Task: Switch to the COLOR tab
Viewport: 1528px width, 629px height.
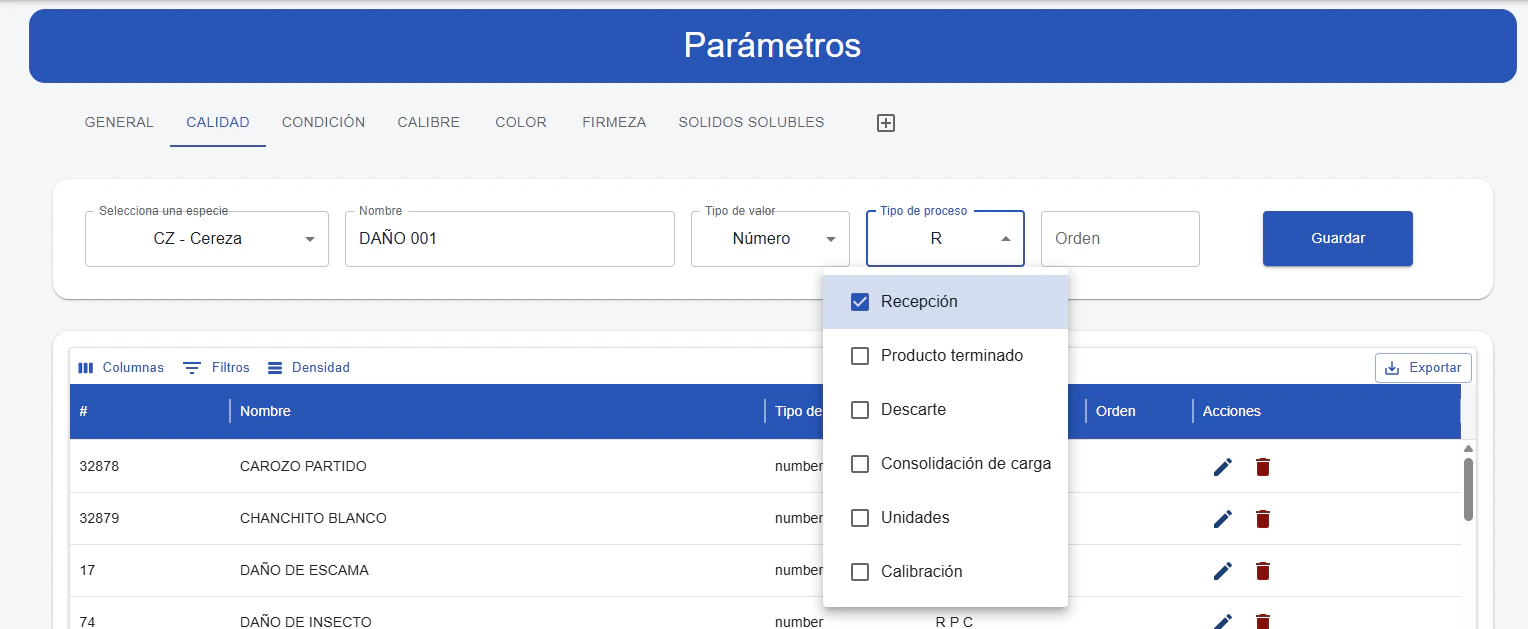Action: coord(521,123)
